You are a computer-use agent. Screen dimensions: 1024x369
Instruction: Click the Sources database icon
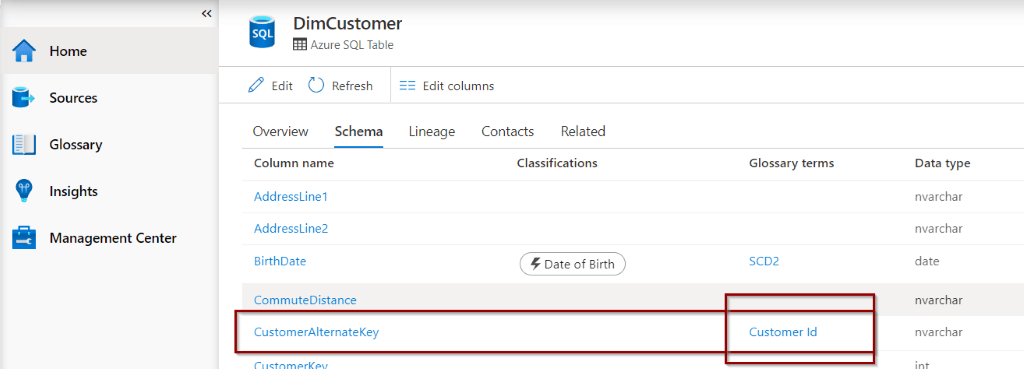coord(24,98)
